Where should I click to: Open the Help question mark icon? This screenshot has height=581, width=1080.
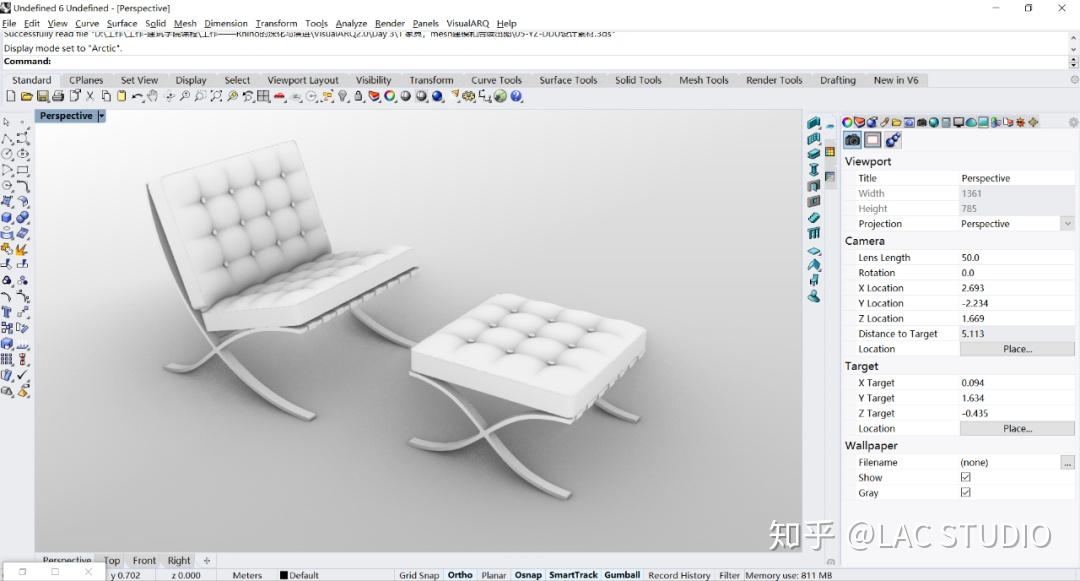point(516,96)
